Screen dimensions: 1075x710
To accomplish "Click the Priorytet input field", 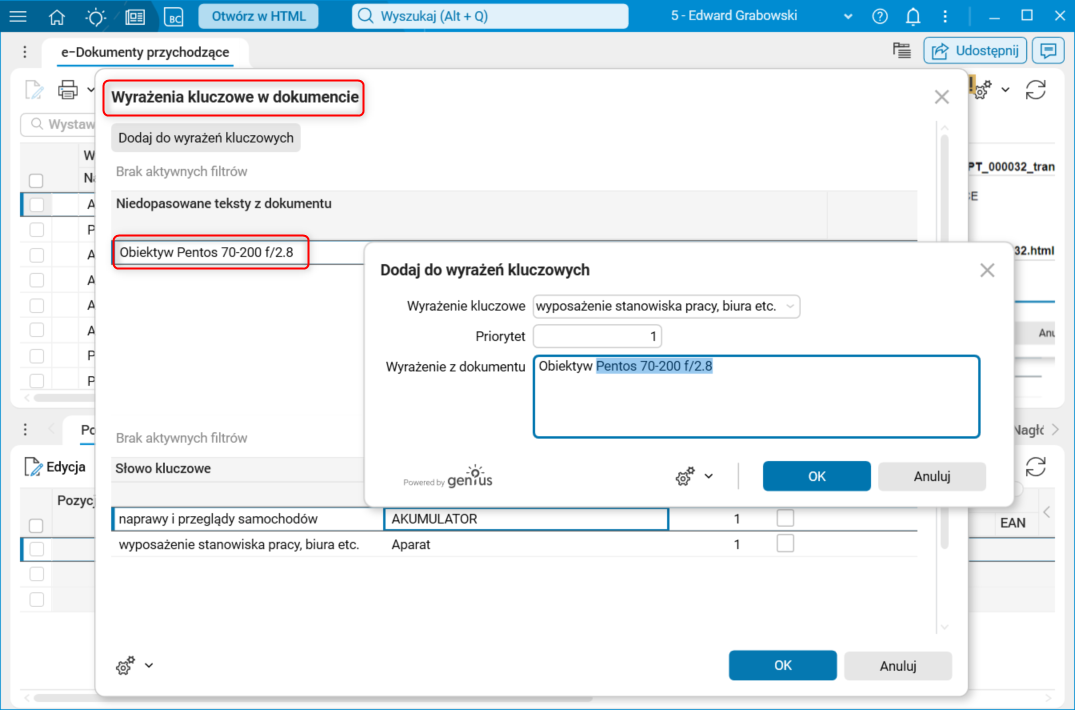I will [x=597, y=336].
